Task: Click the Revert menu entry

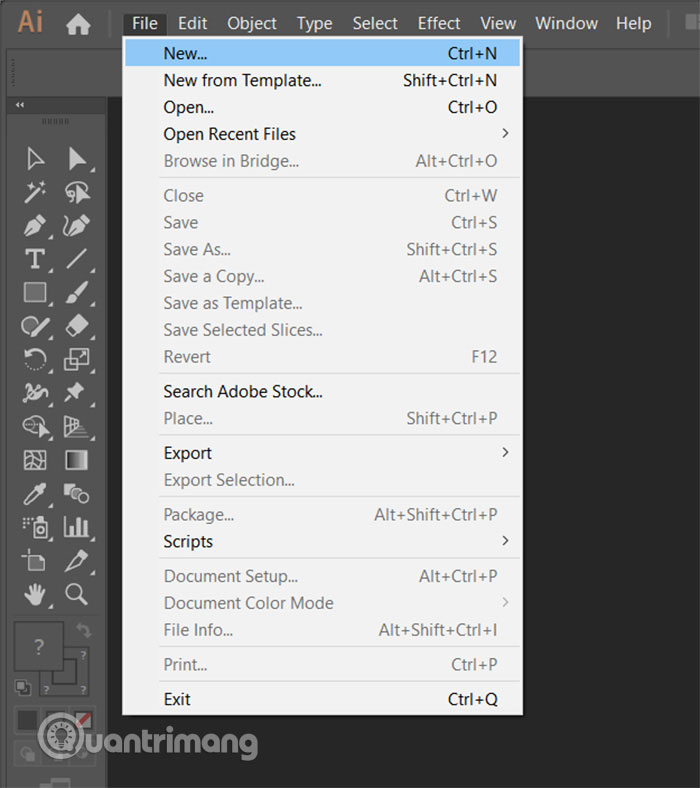Action: pos(322,357)
